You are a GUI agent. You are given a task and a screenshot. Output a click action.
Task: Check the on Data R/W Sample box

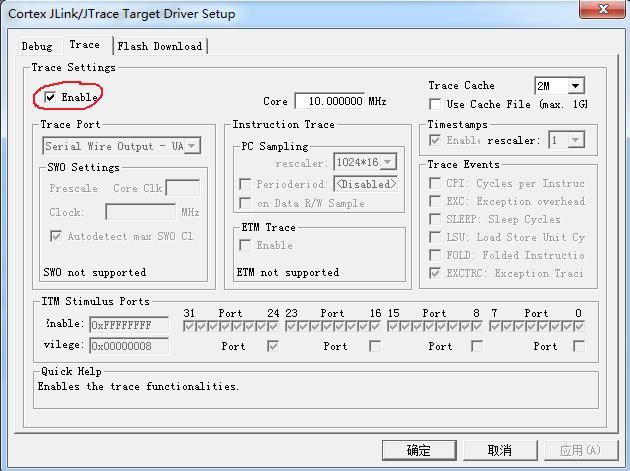point(245,203)
